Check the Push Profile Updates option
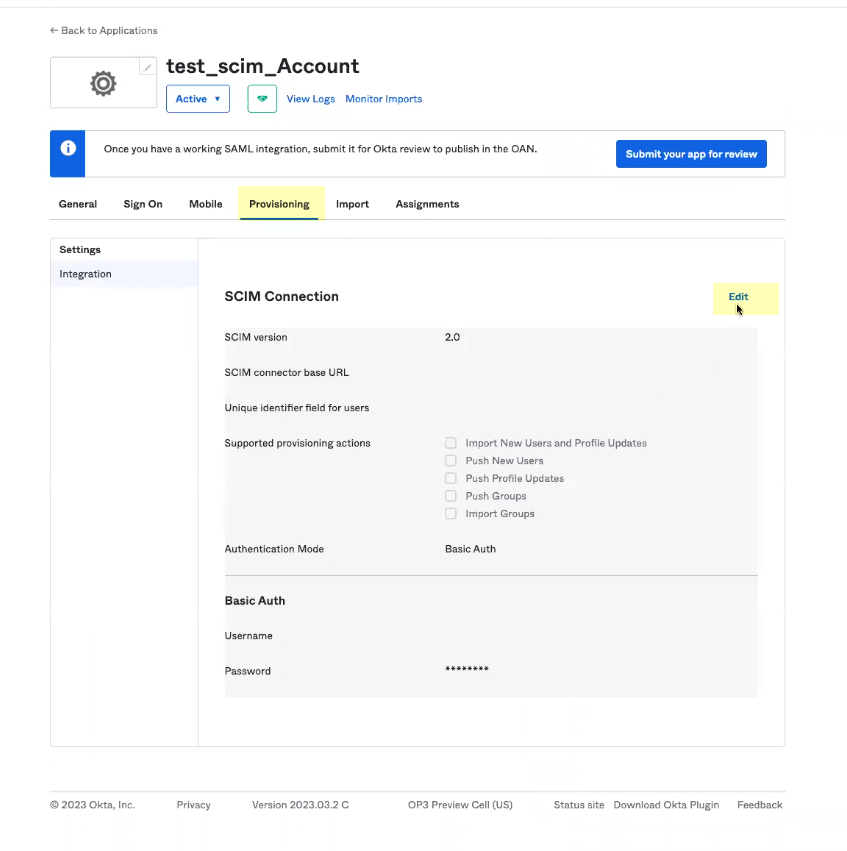This screenshot has height=851, width=847. click(x=451, y=479)
